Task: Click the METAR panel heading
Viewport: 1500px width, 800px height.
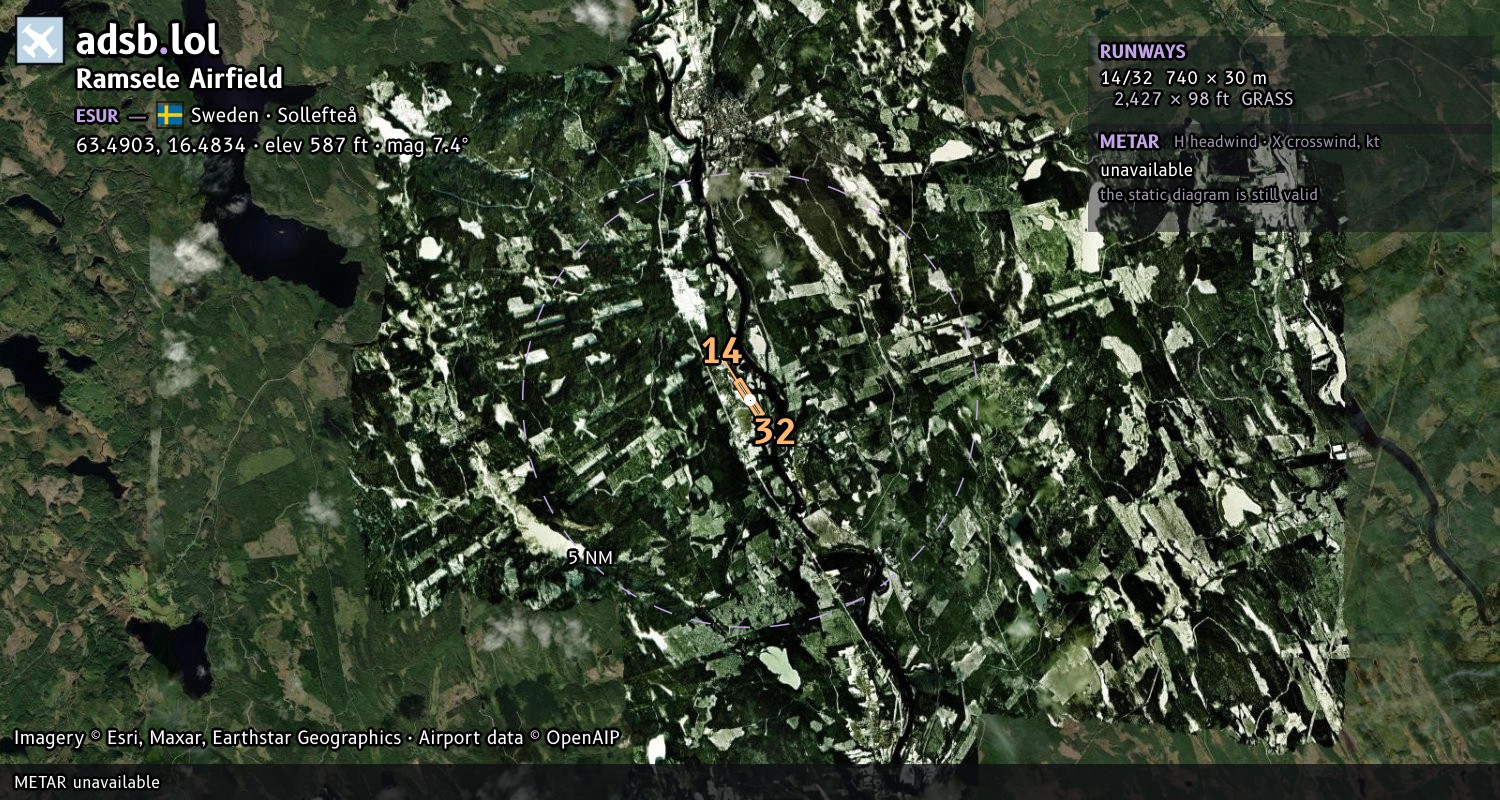Action: 1129,142
